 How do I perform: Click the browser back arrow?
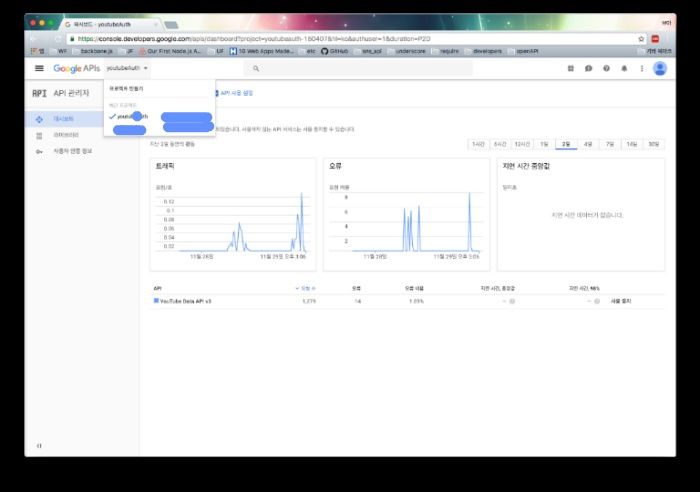(34, 39)
